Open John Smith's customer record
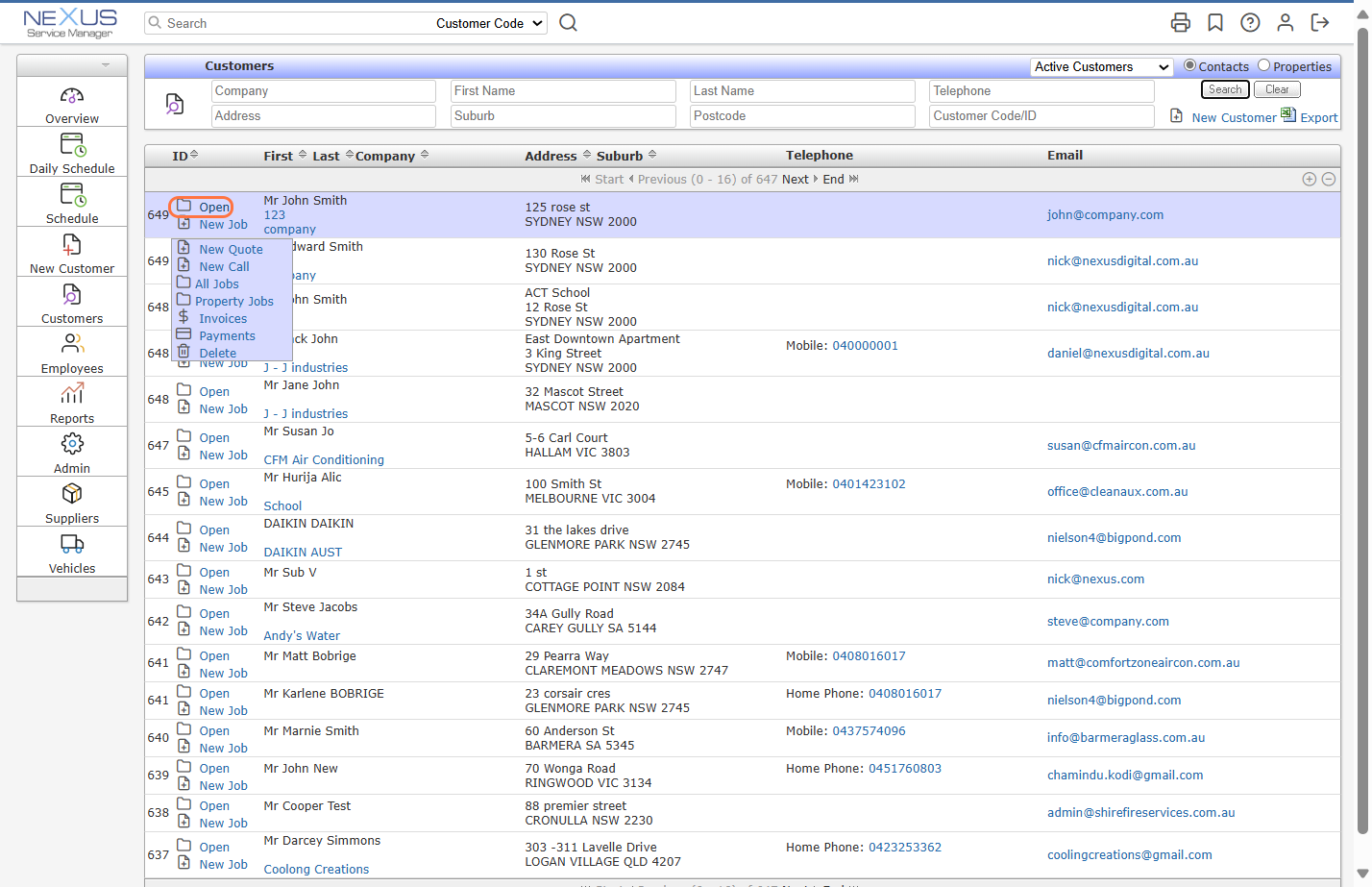Screen dimensions: 1372x887 tap(214, 207)
